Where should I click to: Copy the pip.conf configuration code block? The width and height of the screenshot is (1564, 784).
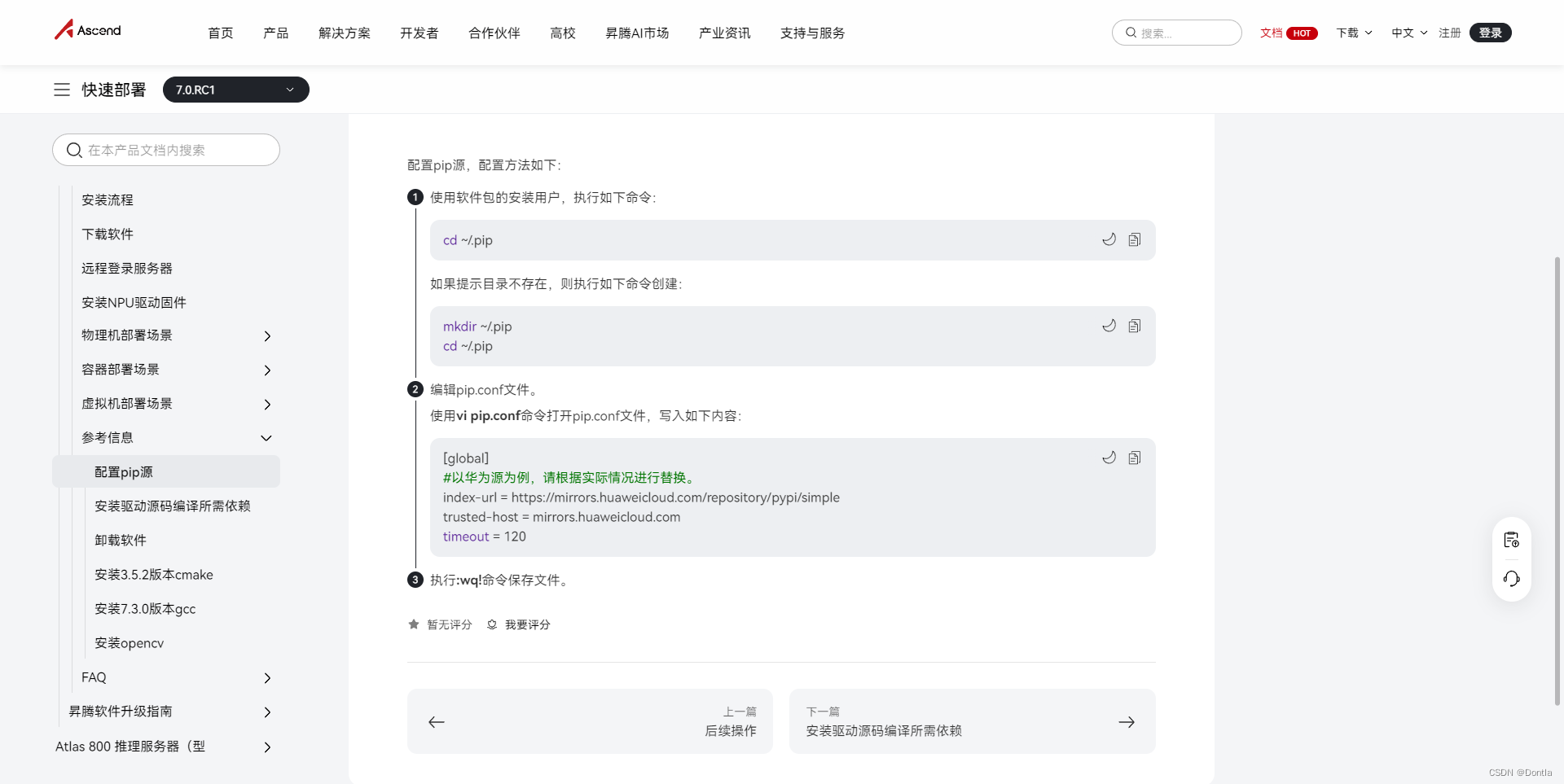pyautogui.click(x=1135, y=458)
